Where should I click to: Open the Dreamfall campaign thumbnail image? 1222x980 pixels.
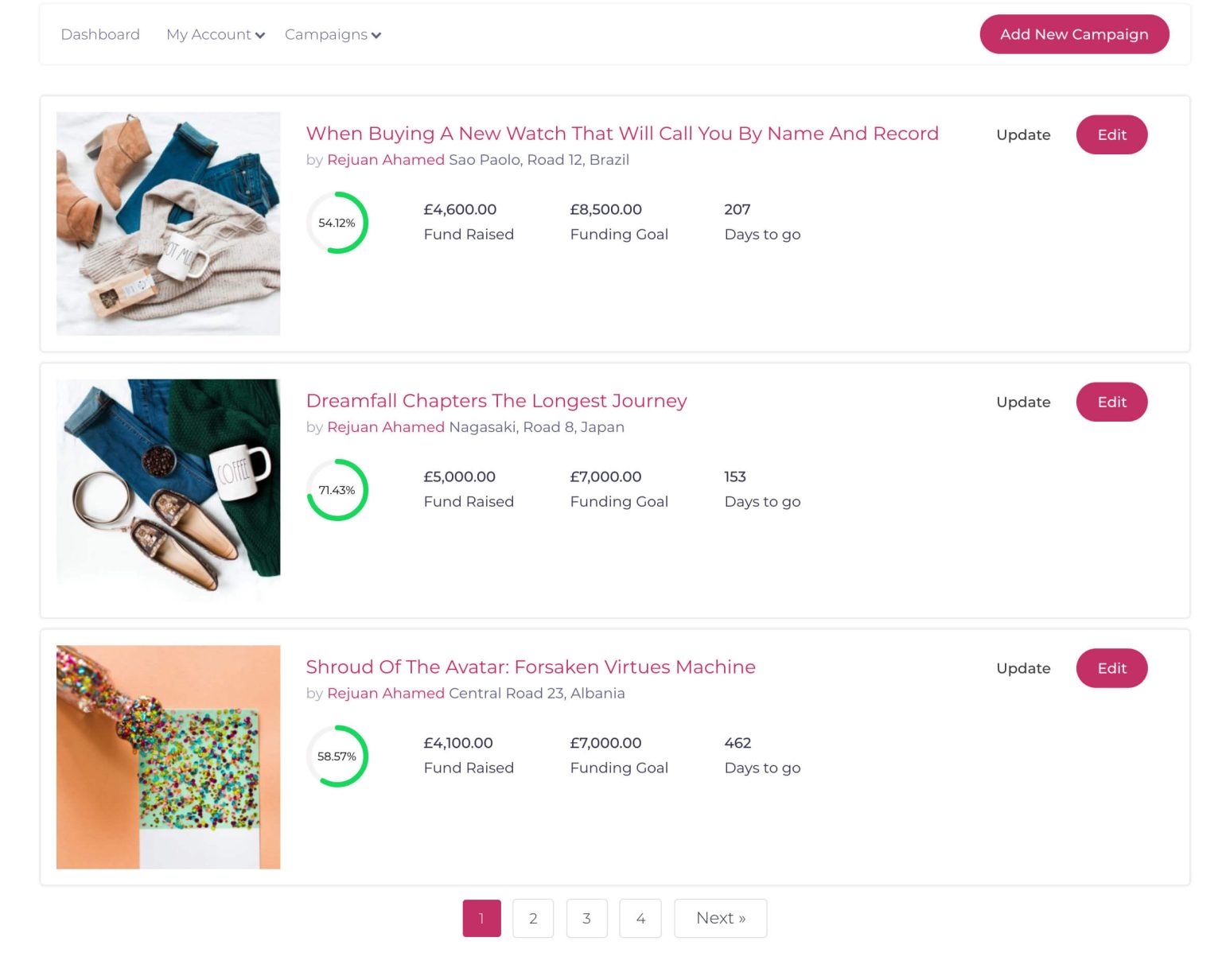(168, 489)
